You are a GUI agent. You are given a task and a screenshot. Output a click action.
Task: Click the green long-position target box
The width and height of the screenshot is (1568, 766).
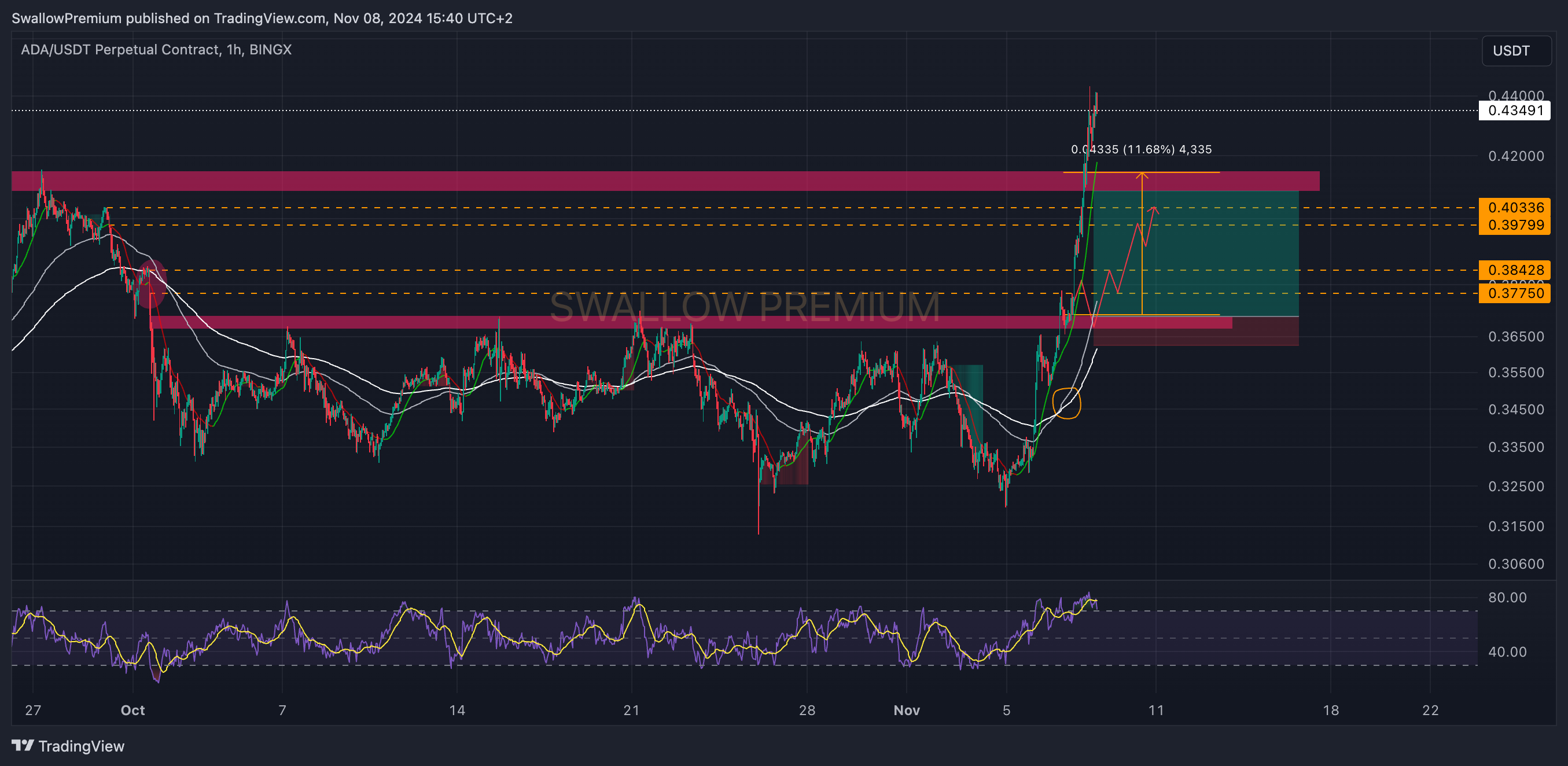click(1195, 253)
